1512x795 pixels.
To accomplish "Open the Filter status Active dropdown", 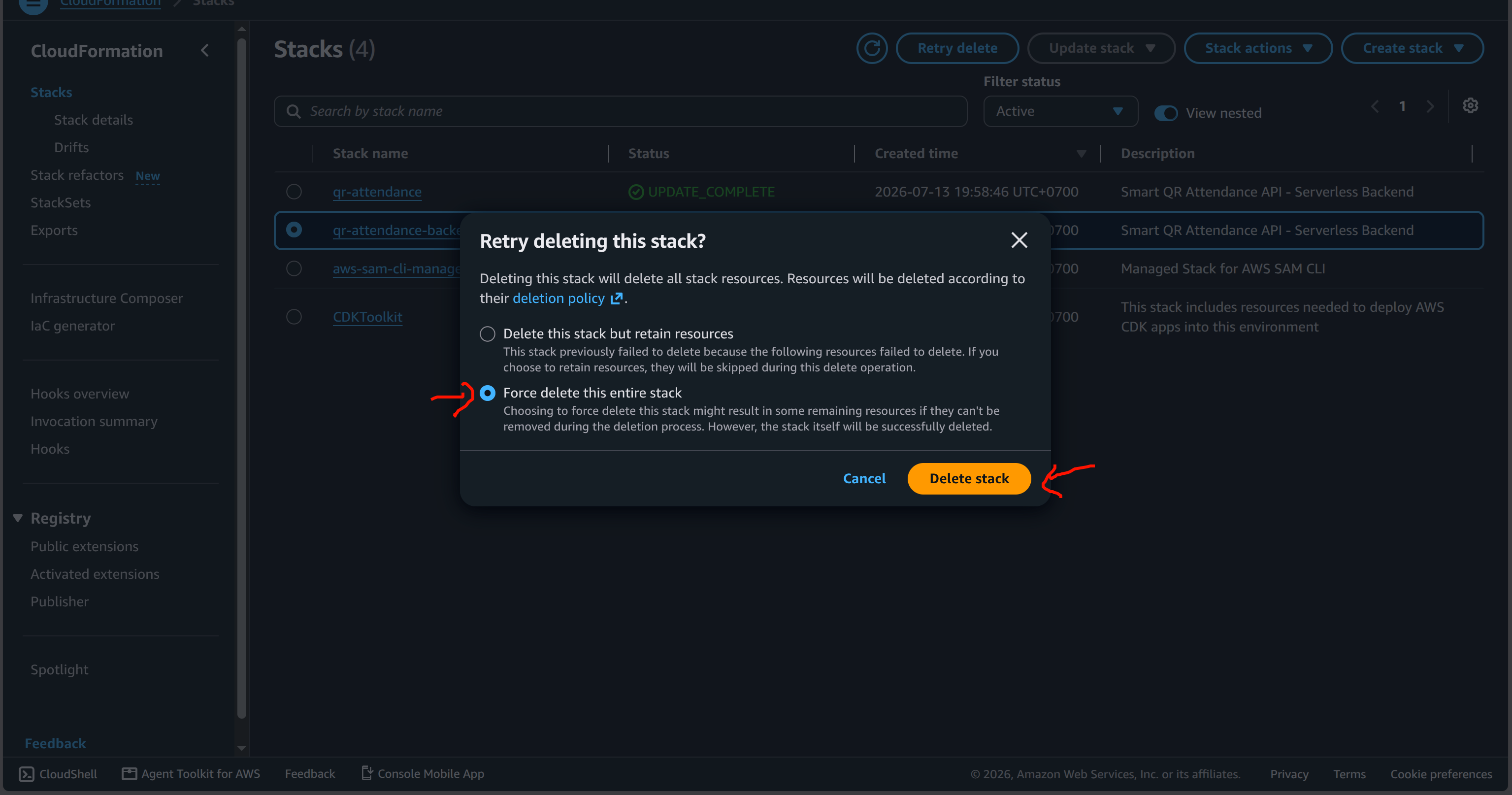I will pos(1060,111).
